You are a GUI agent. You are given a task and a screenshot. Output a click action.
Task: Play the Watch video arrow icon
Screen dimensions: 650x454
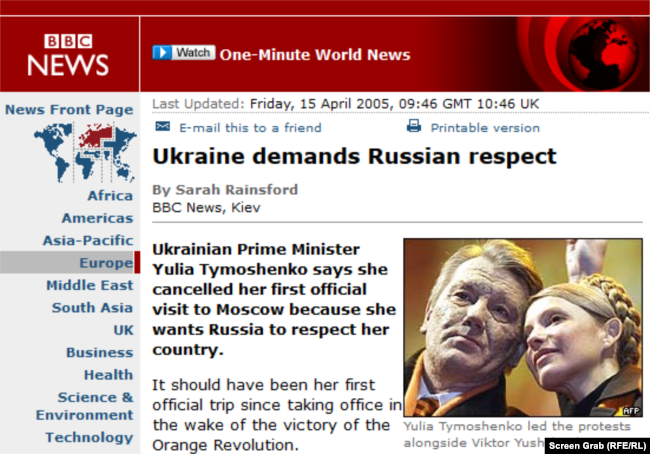[x=162, y=53]
